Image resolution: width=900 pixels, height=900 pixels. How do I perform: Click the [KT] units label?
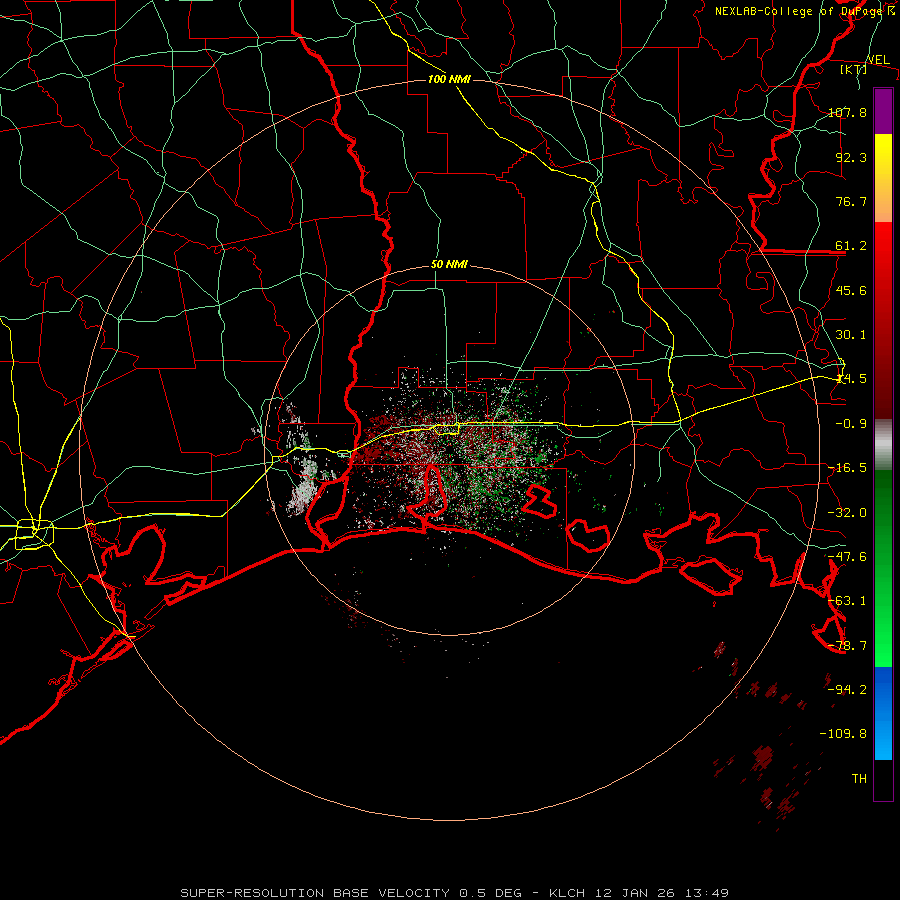pos(854,69)
